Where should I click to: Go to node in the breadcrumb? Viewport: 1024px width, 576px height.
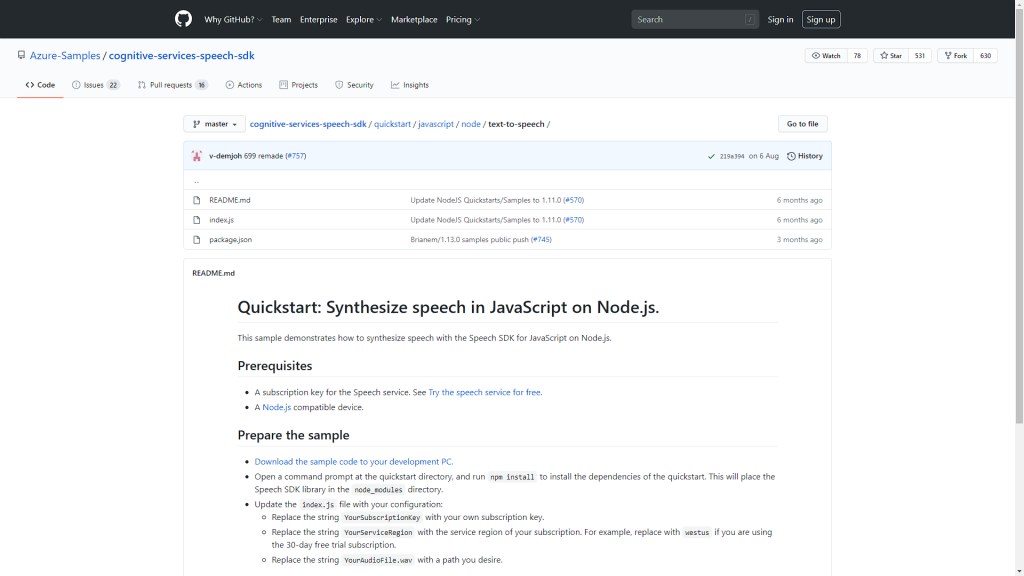pos(471,124)
